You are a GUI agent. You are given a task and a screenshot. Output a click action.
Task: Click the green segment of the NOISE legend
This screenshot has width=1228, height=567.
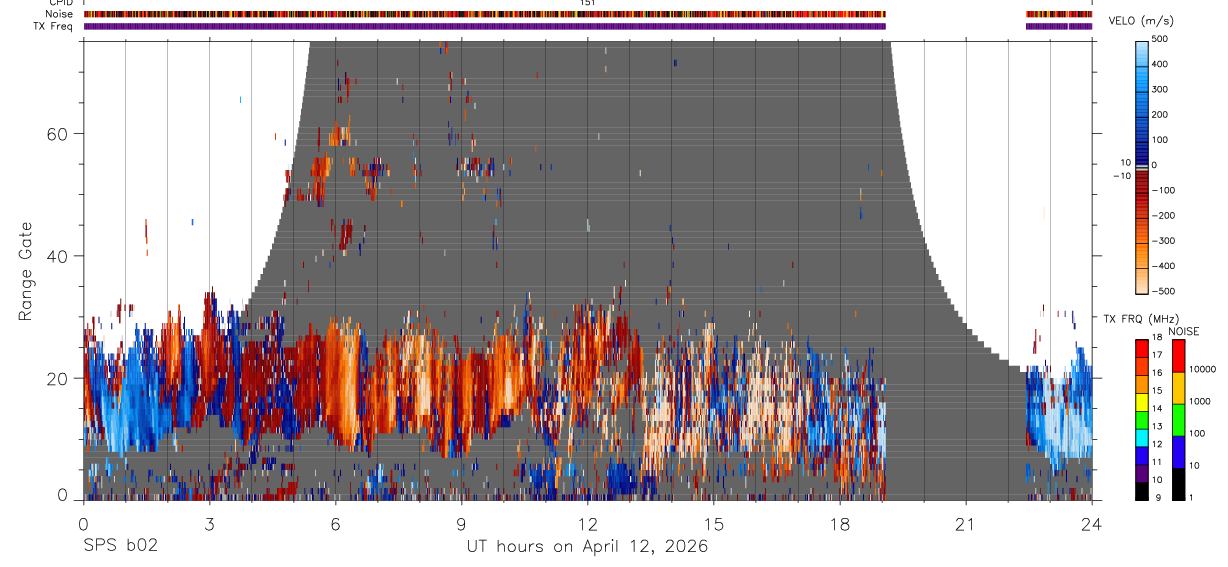1180,419
